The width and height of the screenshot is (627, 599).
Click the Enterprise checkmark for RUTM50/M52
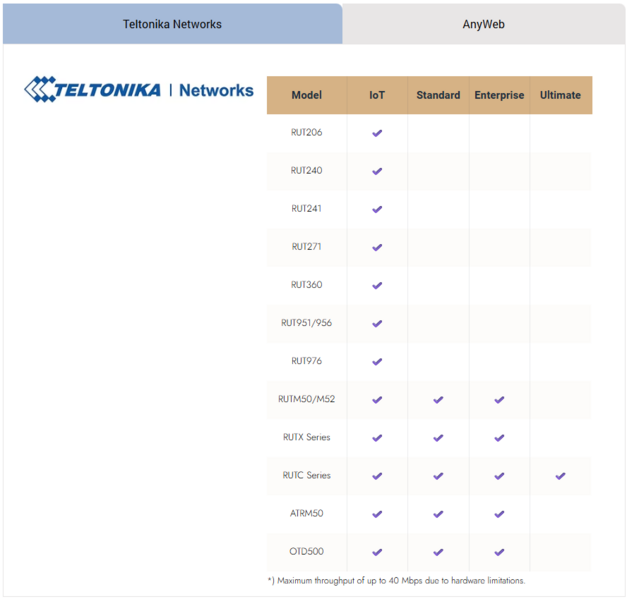pos(499,400)
